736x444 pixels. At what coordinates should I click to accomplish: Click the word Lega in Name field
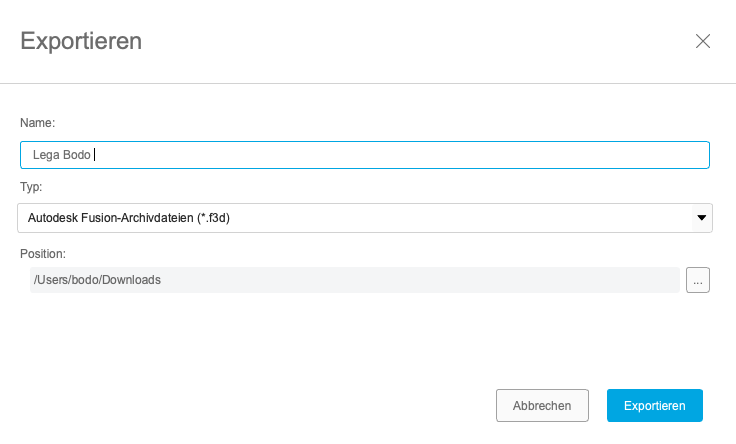pos(46,155)
